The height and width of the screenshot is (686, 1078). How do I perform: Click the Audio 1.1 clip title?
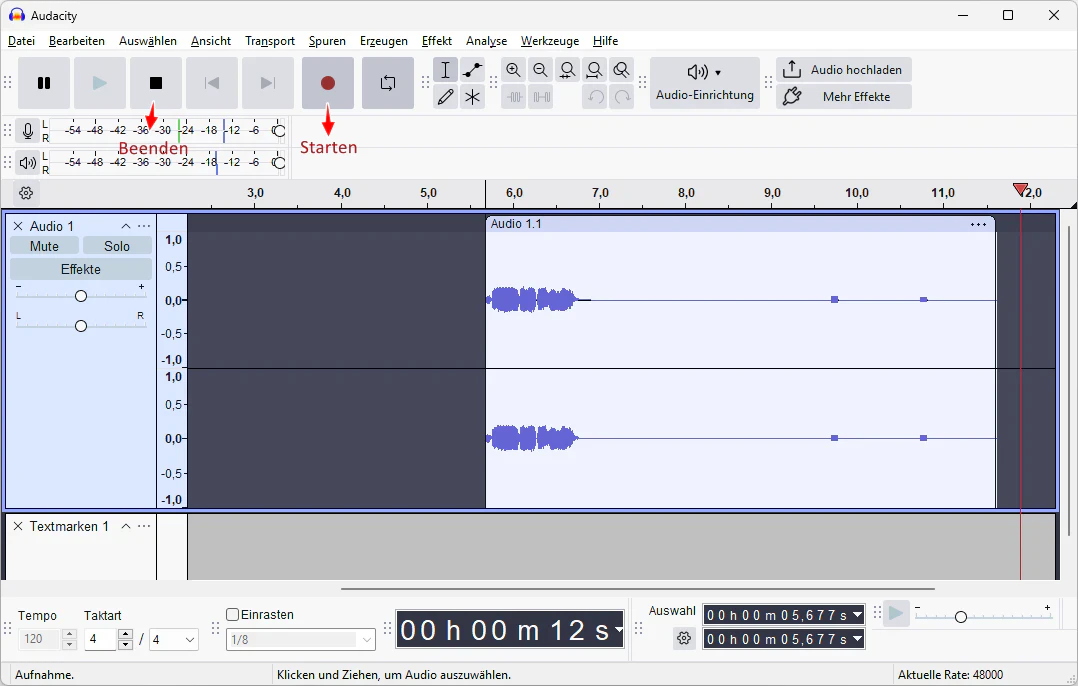[516, 224]
